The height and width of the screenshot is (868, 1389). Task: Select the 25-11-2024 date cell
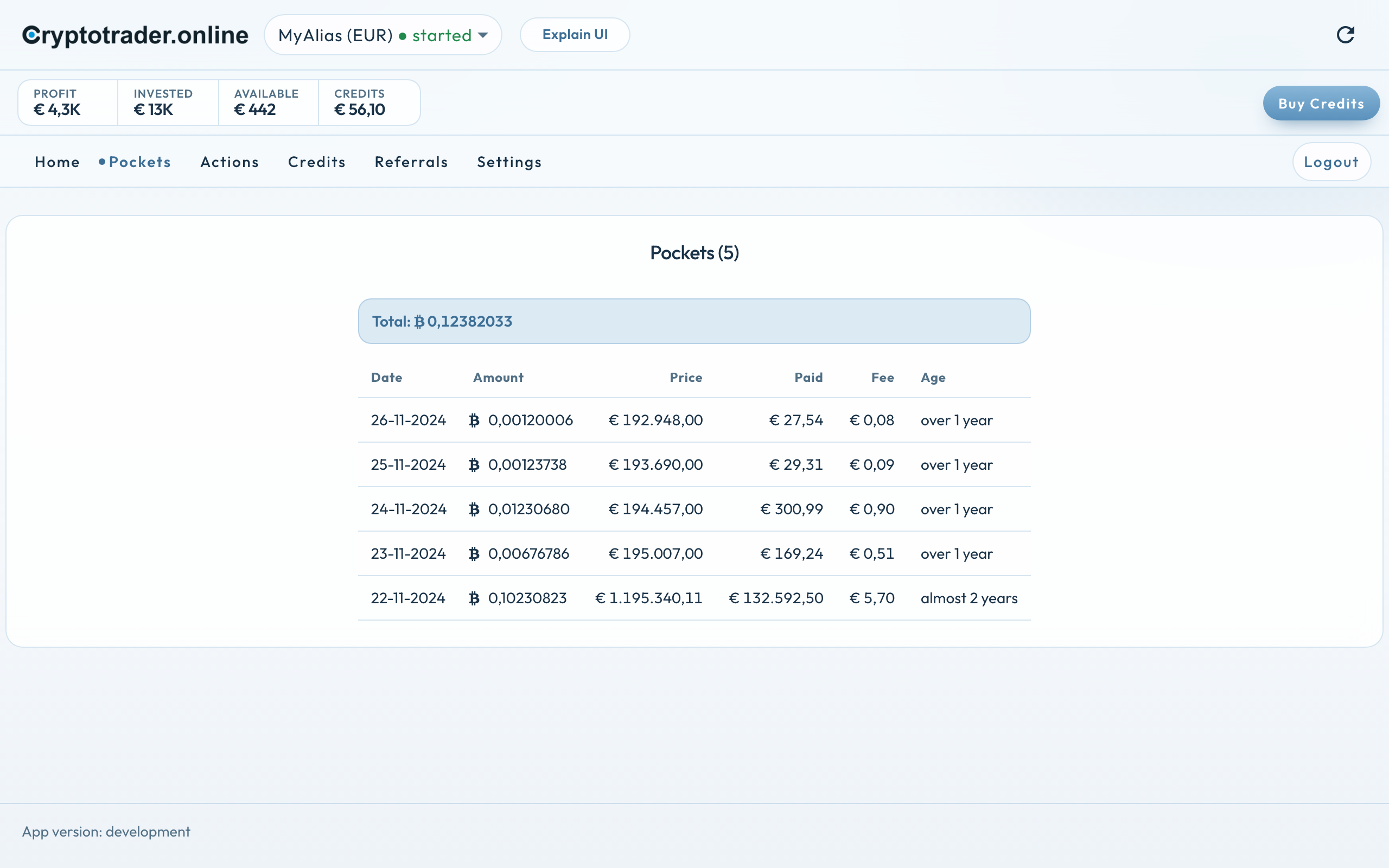click(408, 464)
